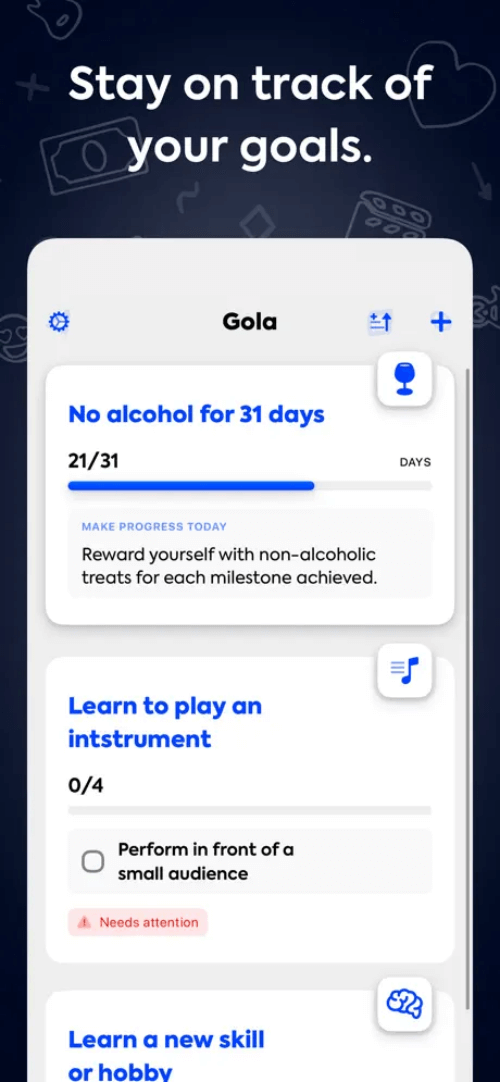
Task: Add a new goal with plus icon
Action: pos(441,322)
